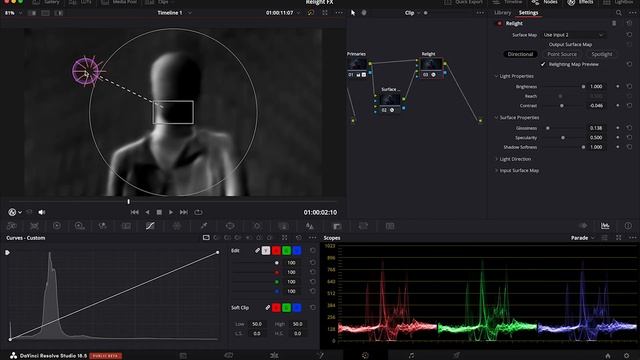The height and width of the screenshot is (360, 640).
Task: Open the Power Window palette
Action: 230,226
